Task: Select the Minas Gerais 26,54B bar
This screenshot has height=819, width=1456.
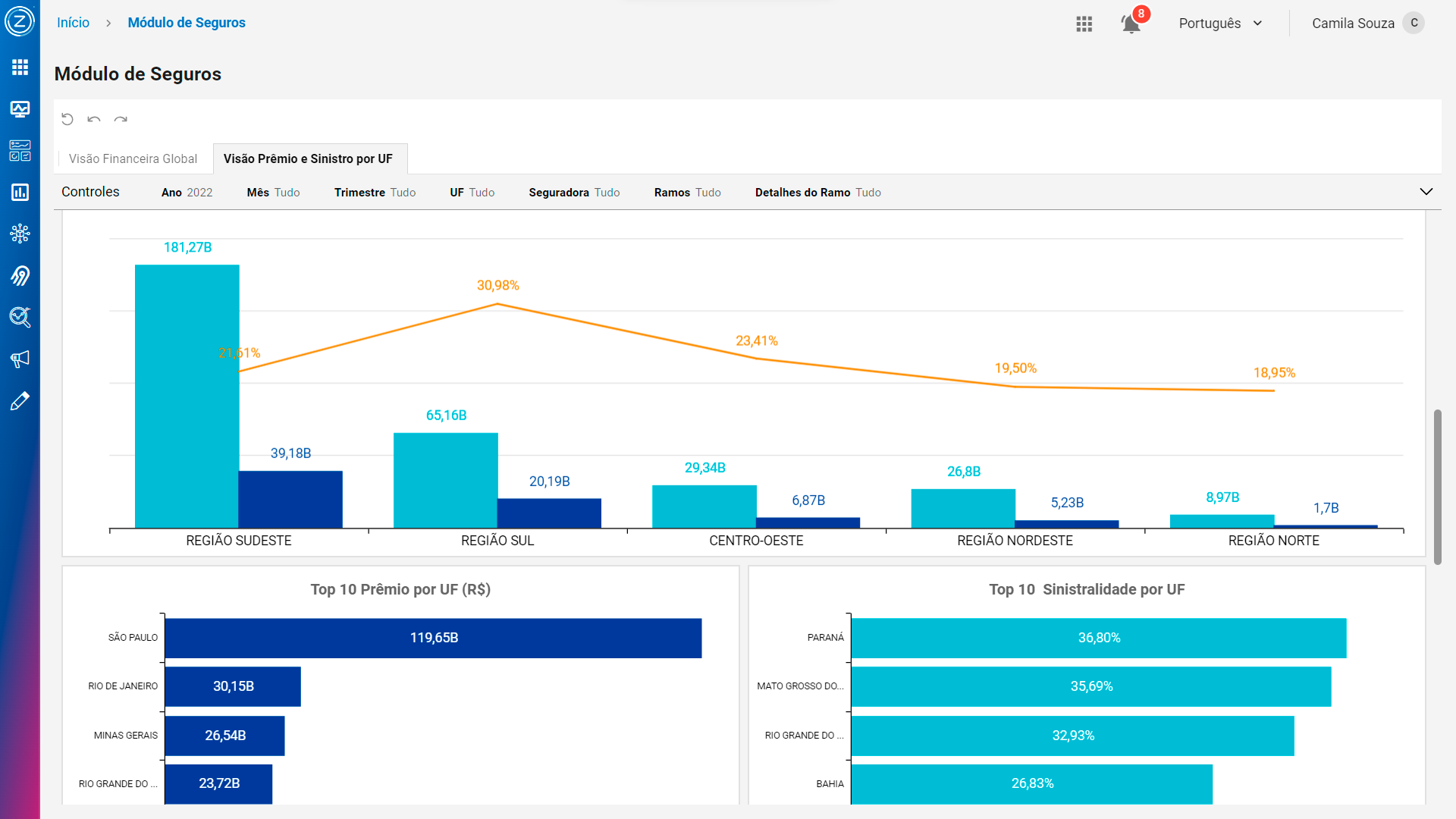Action: pos(224,736)
